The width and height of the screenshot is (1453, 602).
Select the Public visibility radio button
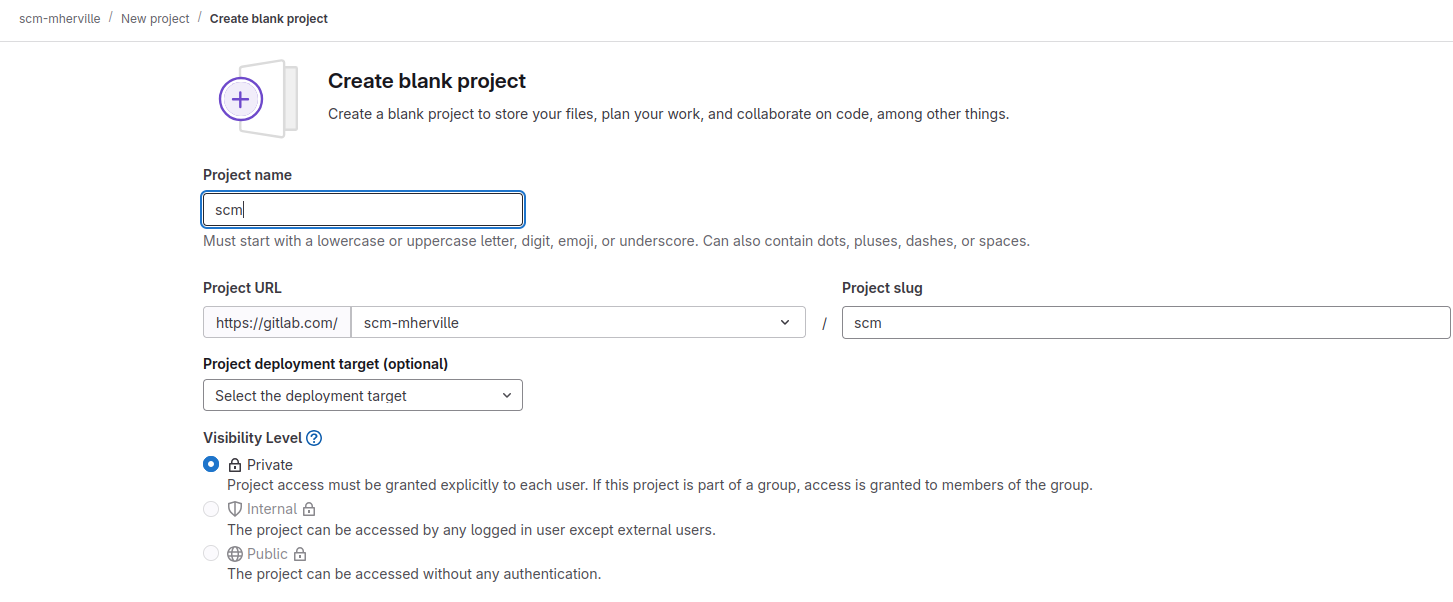[x=211, y=554]
